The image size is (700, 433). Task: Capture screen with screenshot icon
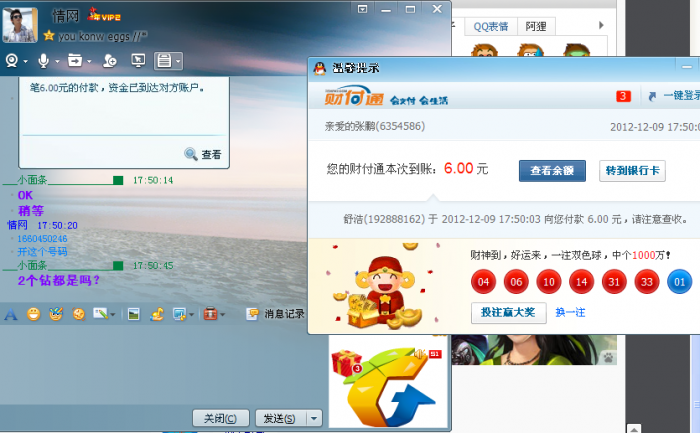point(179,314)
